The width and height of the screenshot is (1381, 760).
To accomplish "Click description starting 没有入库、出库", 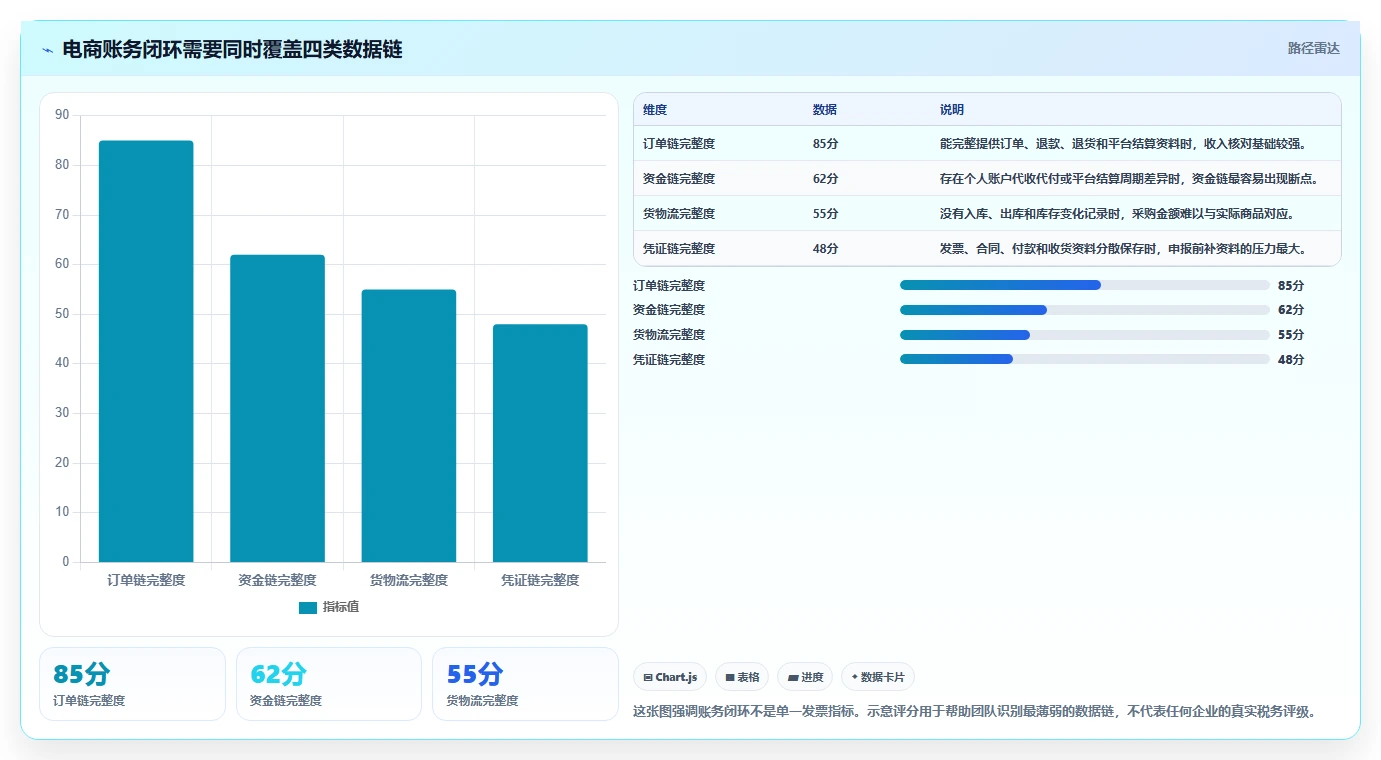I will click(x=1118, y=214).
